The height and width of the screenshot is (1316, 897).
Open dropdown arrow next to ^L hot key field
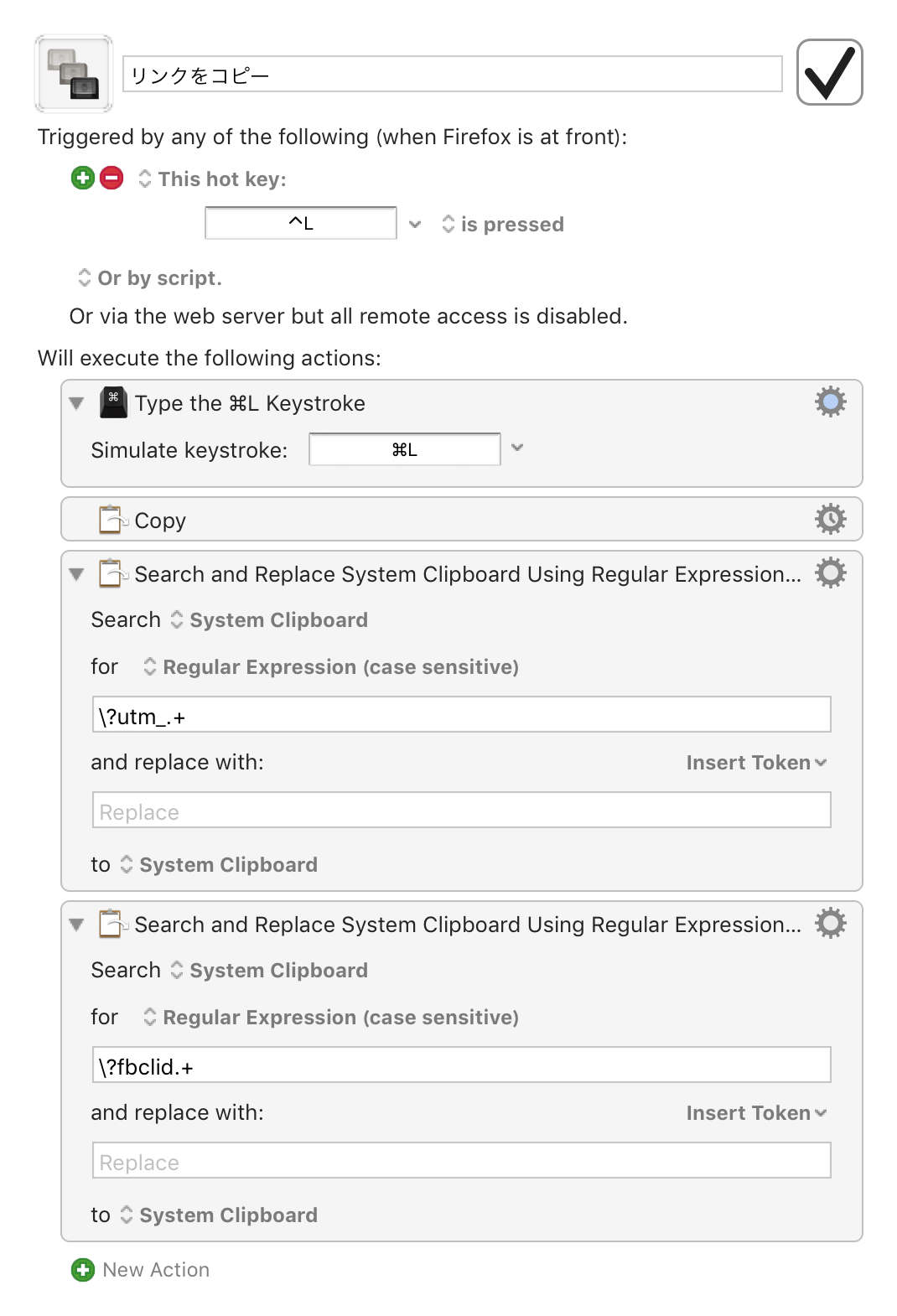[x=415, y=224]
